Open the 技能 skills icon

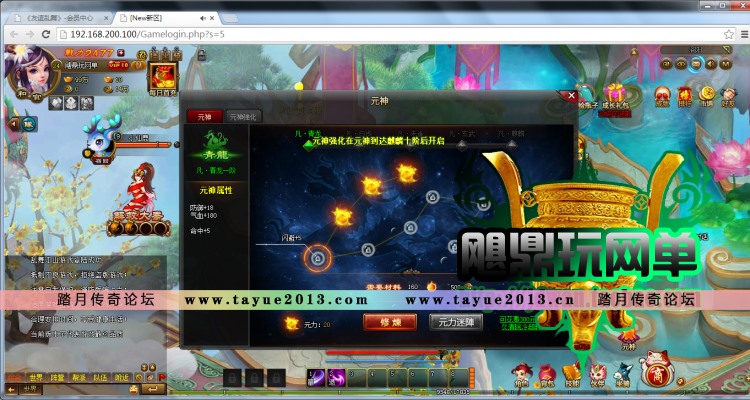coord(571,376)
